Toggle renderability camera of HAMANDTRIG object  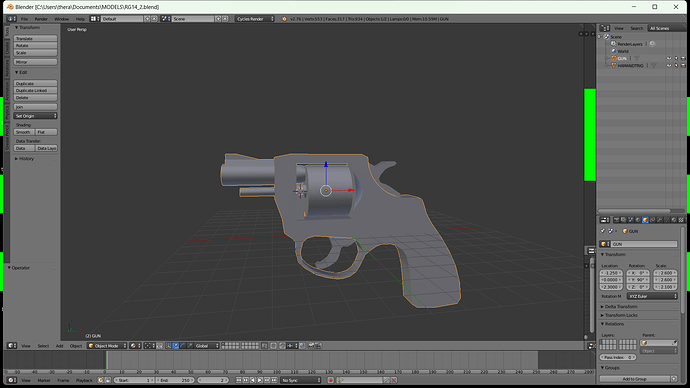[x=683, y=66]
